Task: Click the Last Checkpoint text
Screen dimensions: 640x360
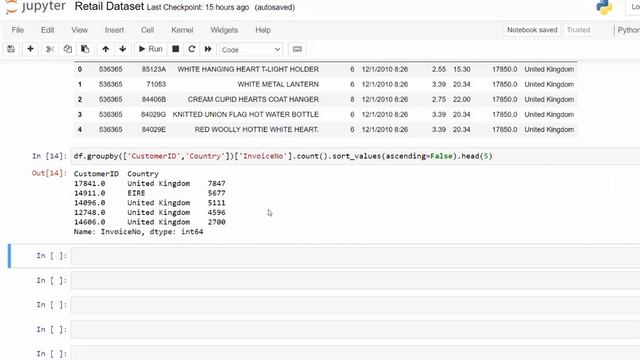Action: (x=198, y=7)
